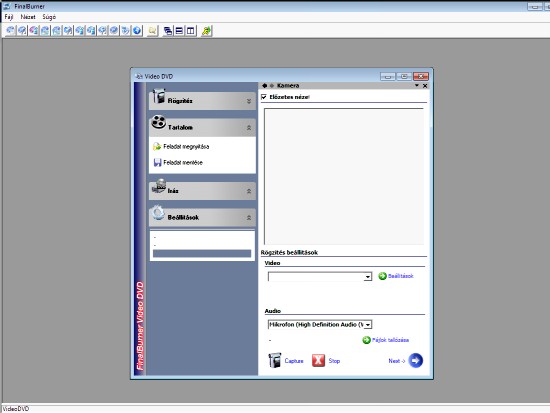Viewport: 550px width, 413px height.
Task: Toggle the Előzetes nézet checkbox
Action: point(264,97)
